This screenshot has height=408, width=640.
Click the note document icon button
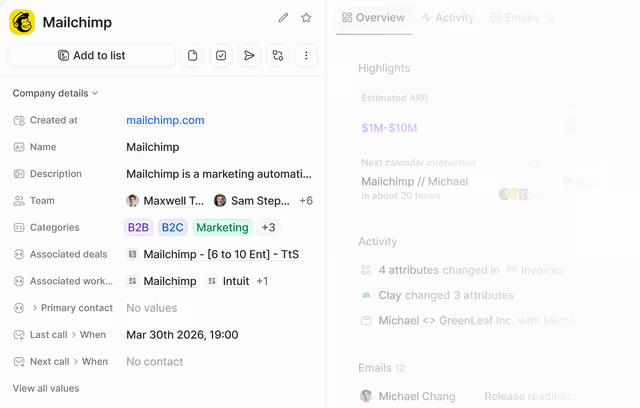192,55
